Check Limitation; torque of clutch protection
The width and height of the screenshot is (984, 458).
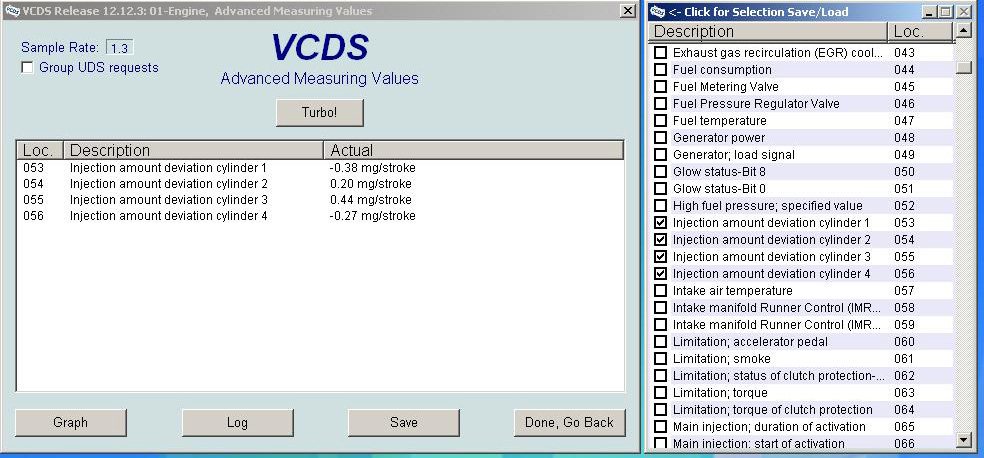[660, 409]
